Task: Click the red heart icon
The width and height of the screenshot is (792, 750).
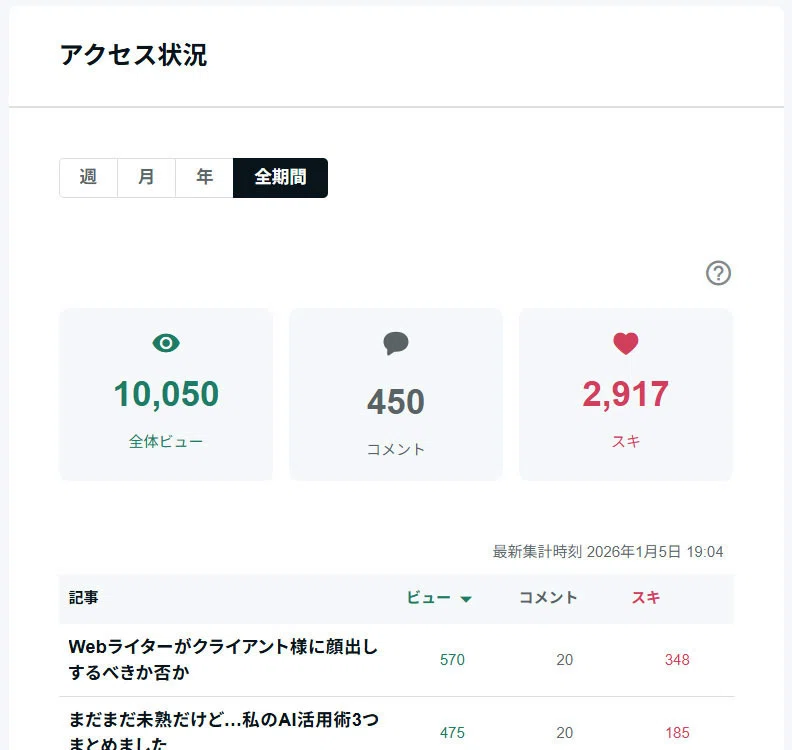Action: 626,343
